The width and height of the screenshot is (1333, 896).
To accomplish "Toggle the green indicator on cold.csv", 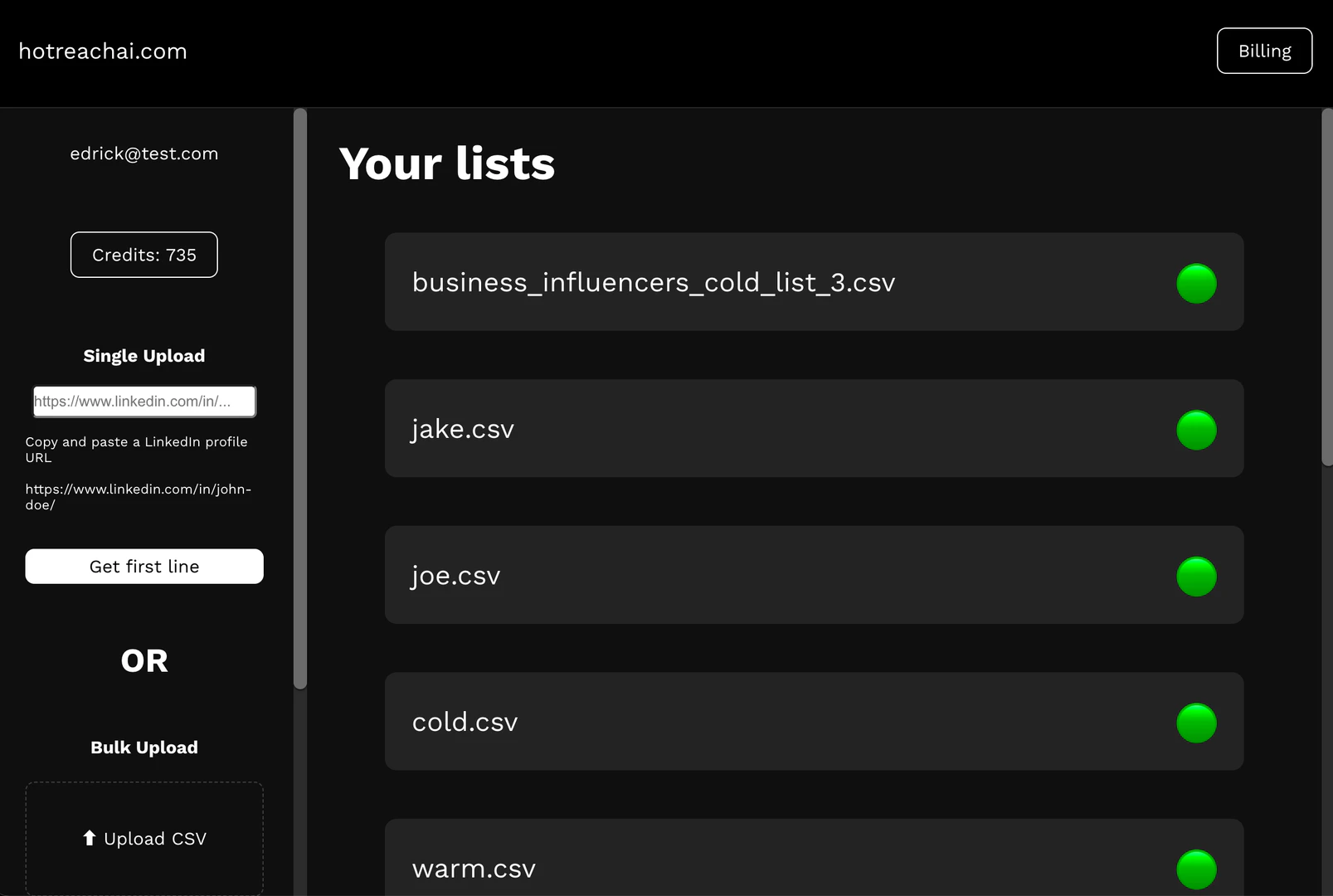I will 1195,723.
